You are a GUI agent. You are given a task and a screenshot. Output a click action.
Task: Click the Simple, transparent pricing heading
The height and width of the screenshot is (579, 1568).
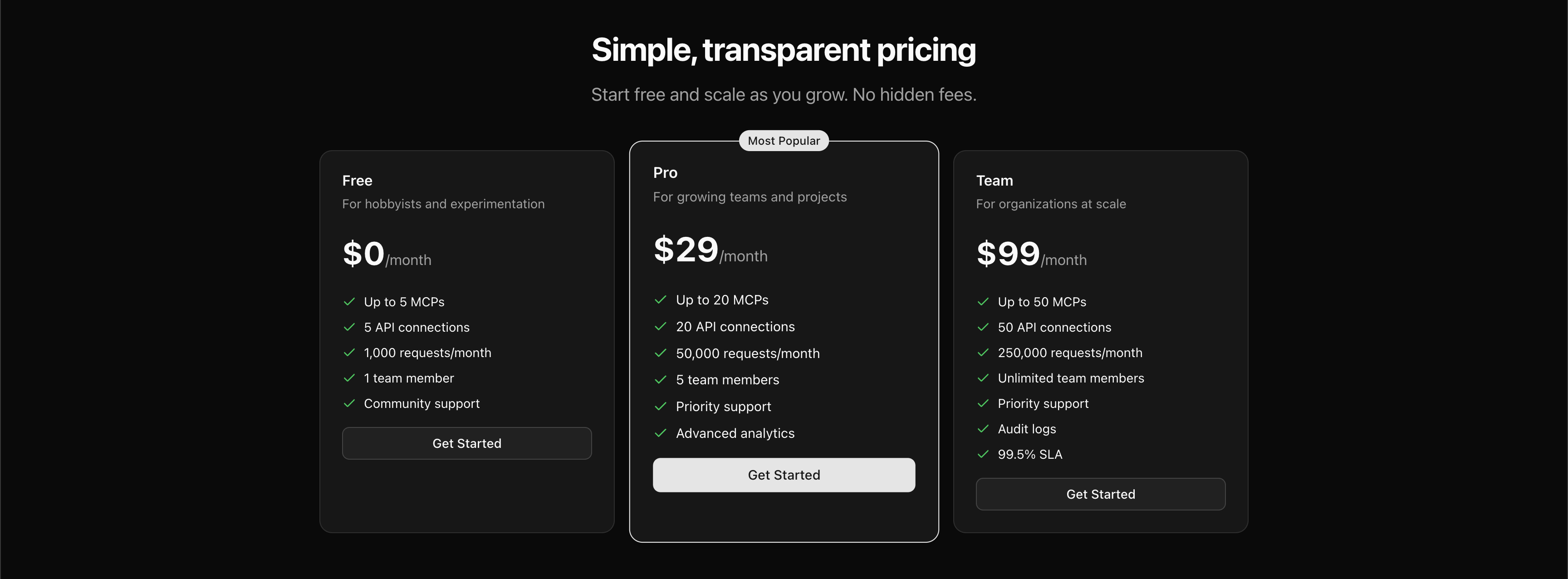pyautogui.click(x=784, y=50)
